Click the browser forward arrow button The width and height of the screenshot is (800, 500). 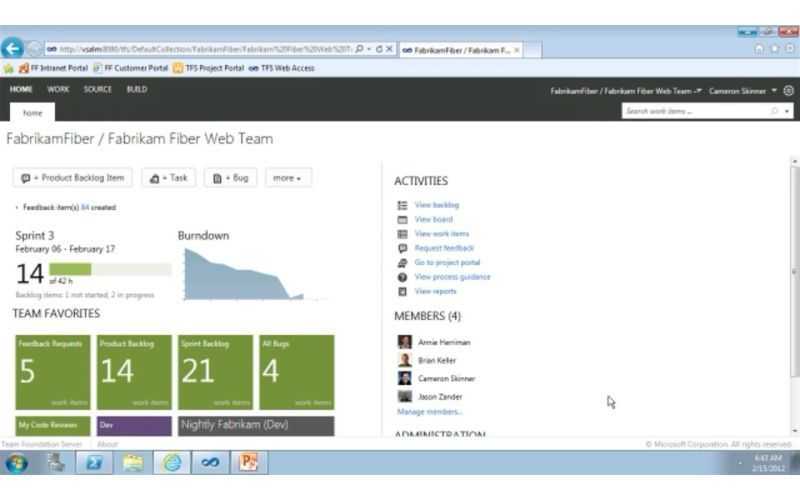point(34,49)
